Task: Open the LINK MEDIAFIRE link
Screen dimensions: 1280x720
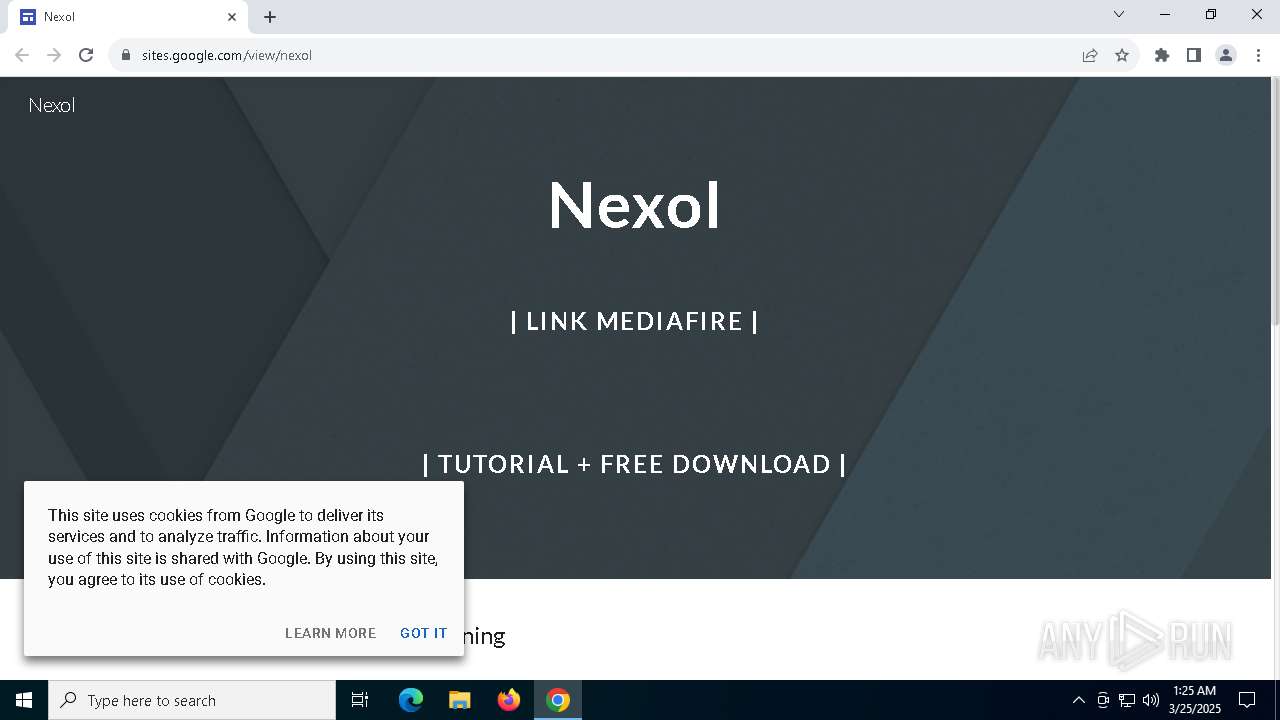Action: 634,321
